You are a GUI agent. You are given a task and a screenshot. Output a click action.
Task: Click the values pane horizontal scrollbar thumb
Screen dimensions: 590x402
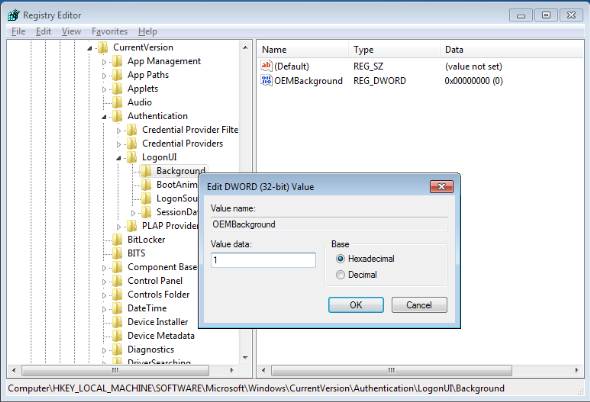point(391,370)
